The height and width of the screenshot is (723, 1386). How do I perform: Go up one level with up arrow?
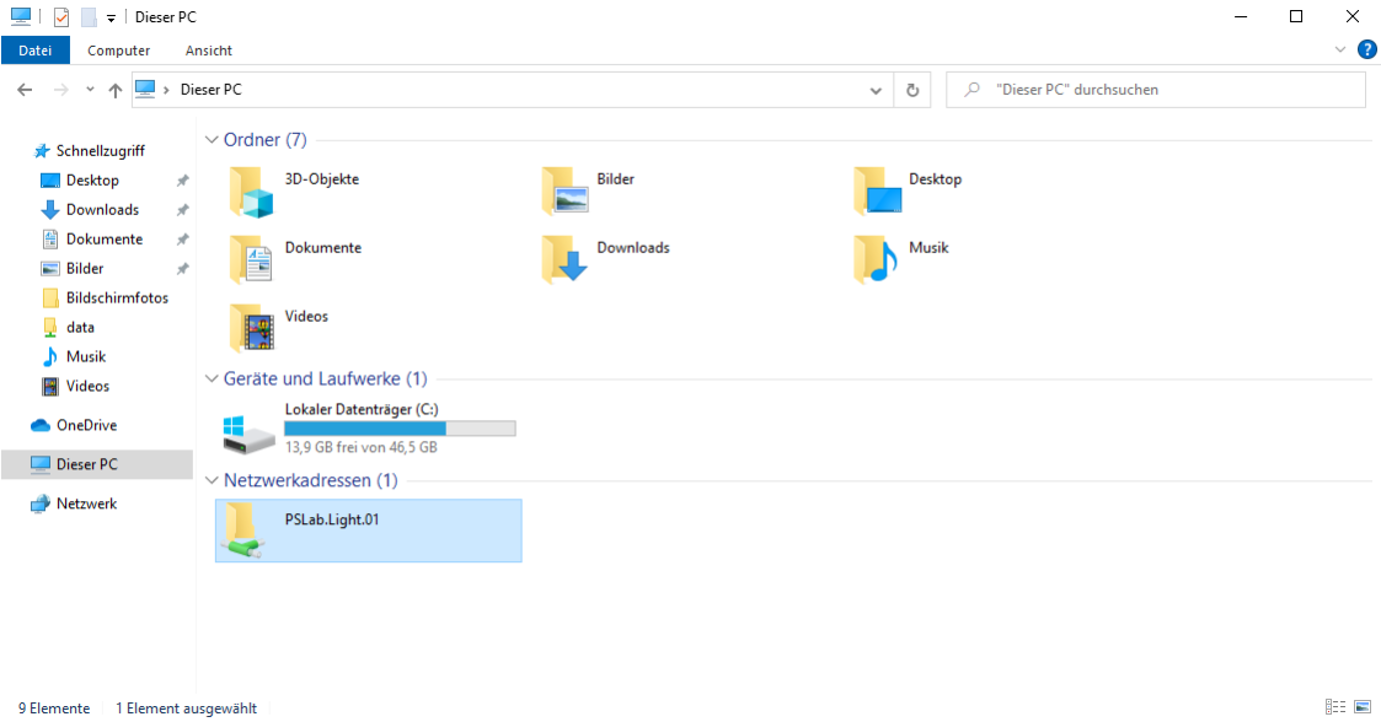(115, 90)
